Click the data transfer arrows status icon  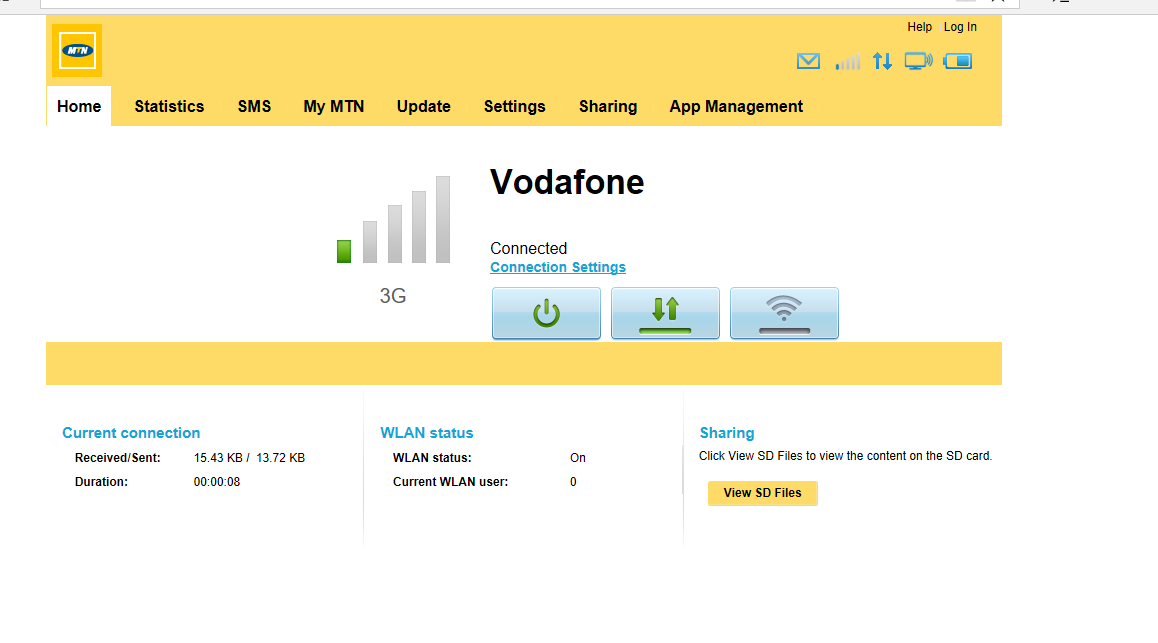click(x=883, y=61)
